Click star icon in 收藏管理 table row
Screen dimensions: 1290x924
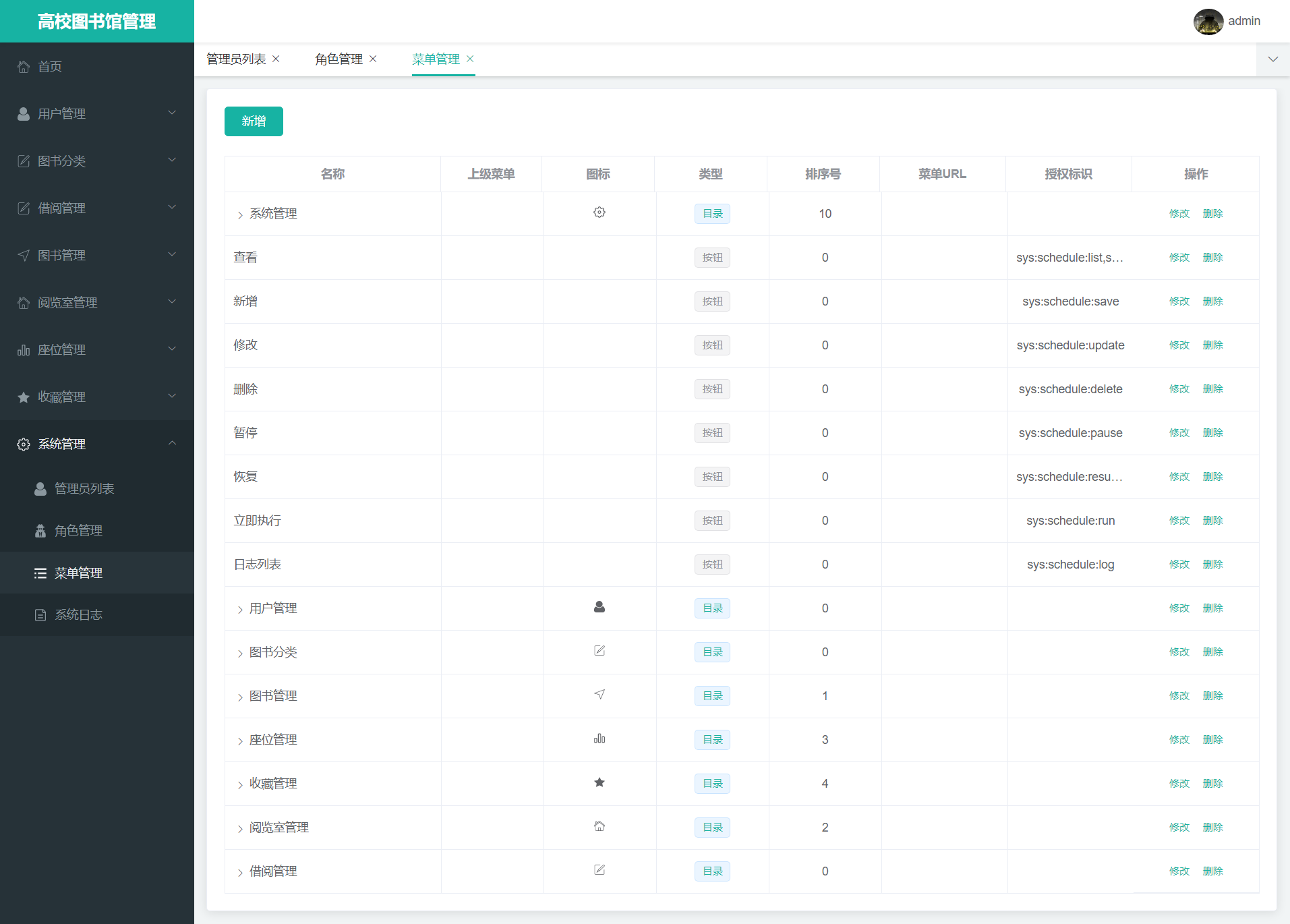tap(599, 782)
